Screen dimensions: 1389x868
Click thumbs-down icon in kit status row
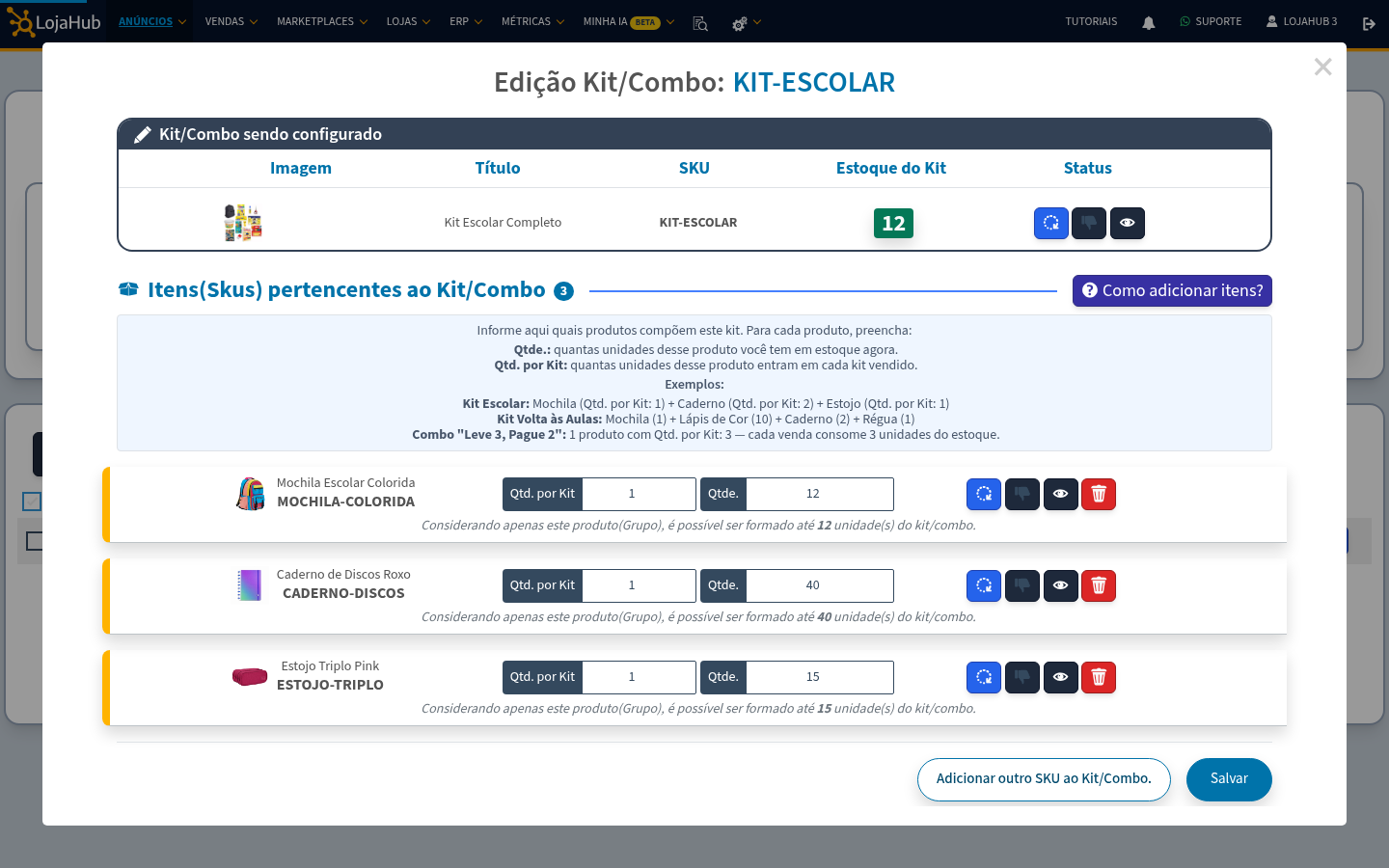[x=1089, y=223]
